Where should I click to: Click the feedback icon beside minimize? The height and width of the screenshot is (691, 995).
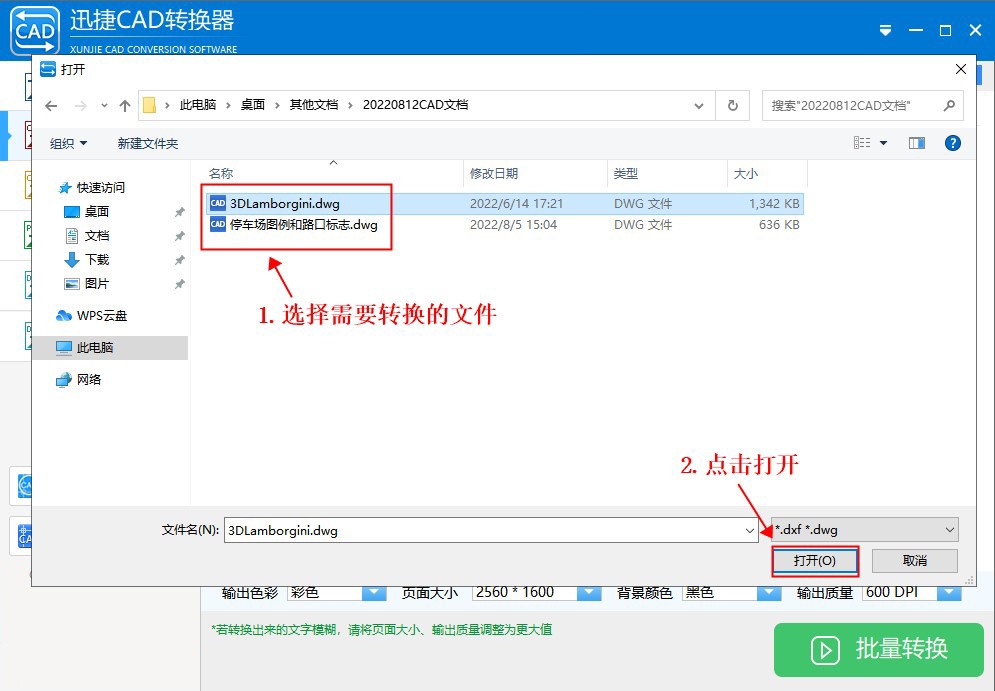click(884, 30)
